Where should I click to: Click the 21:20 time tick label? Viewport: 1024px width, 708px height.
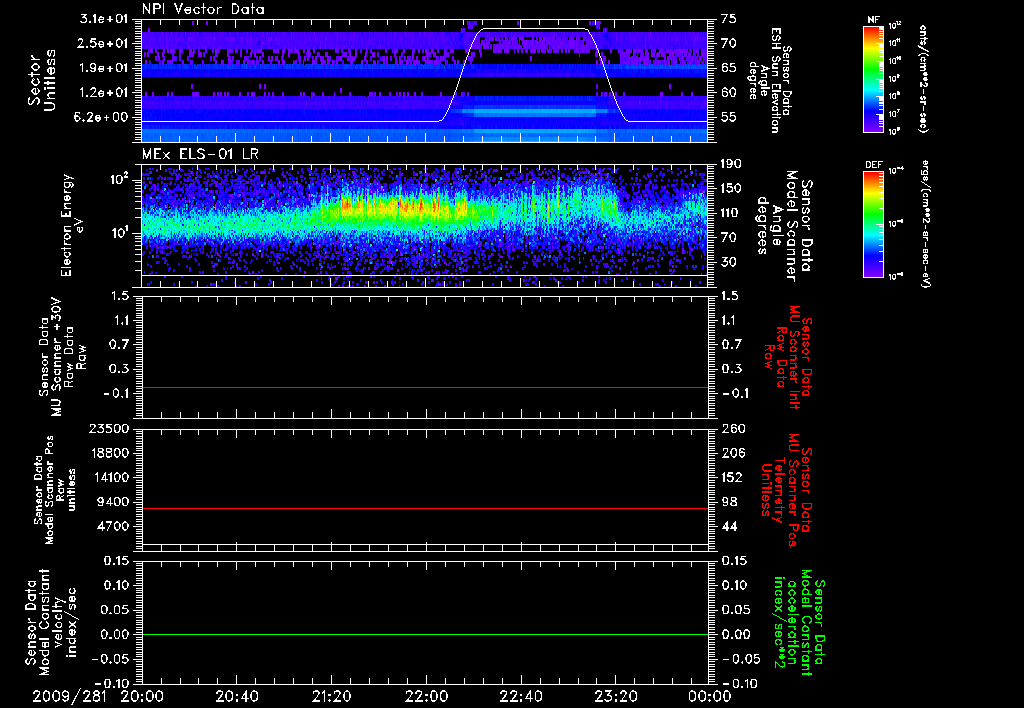332,697
